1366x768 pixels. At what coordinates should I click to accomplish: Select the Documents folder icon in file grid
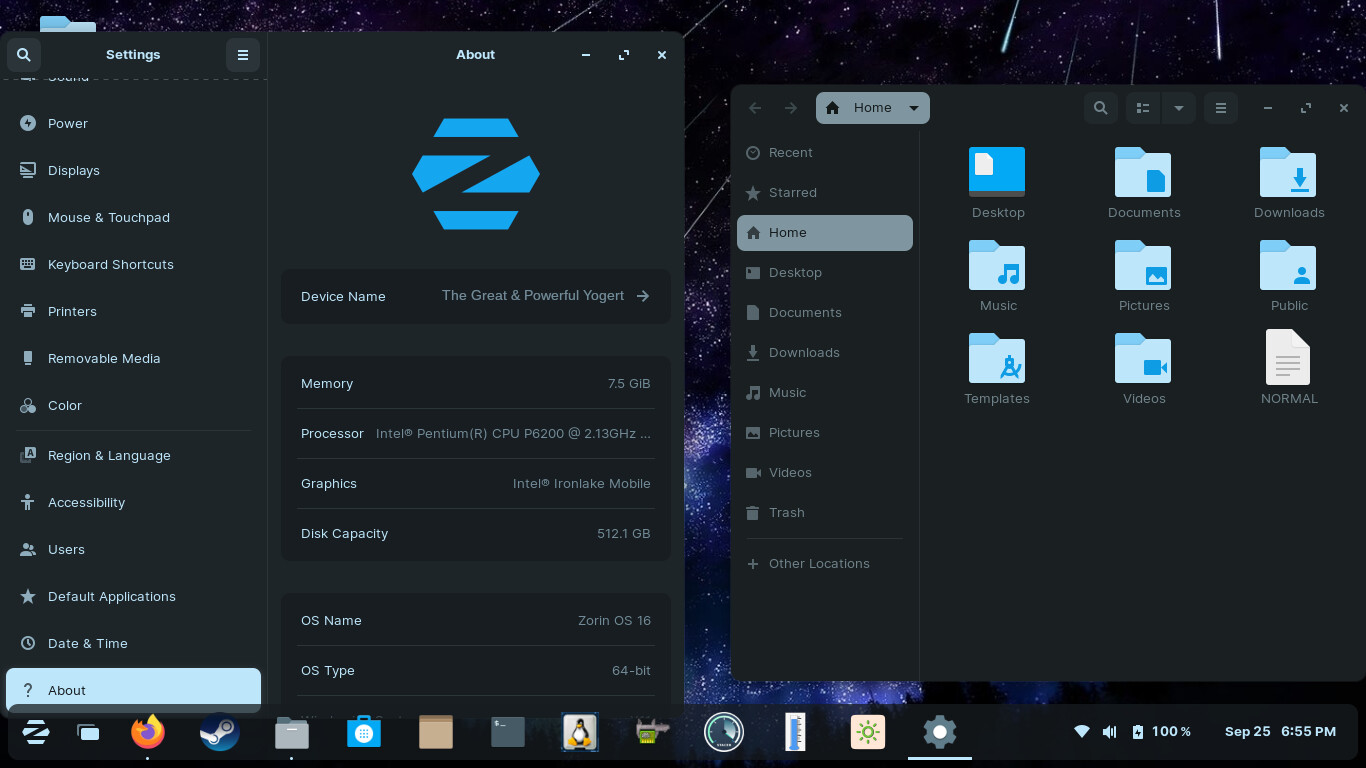[x=1143, y=171]
